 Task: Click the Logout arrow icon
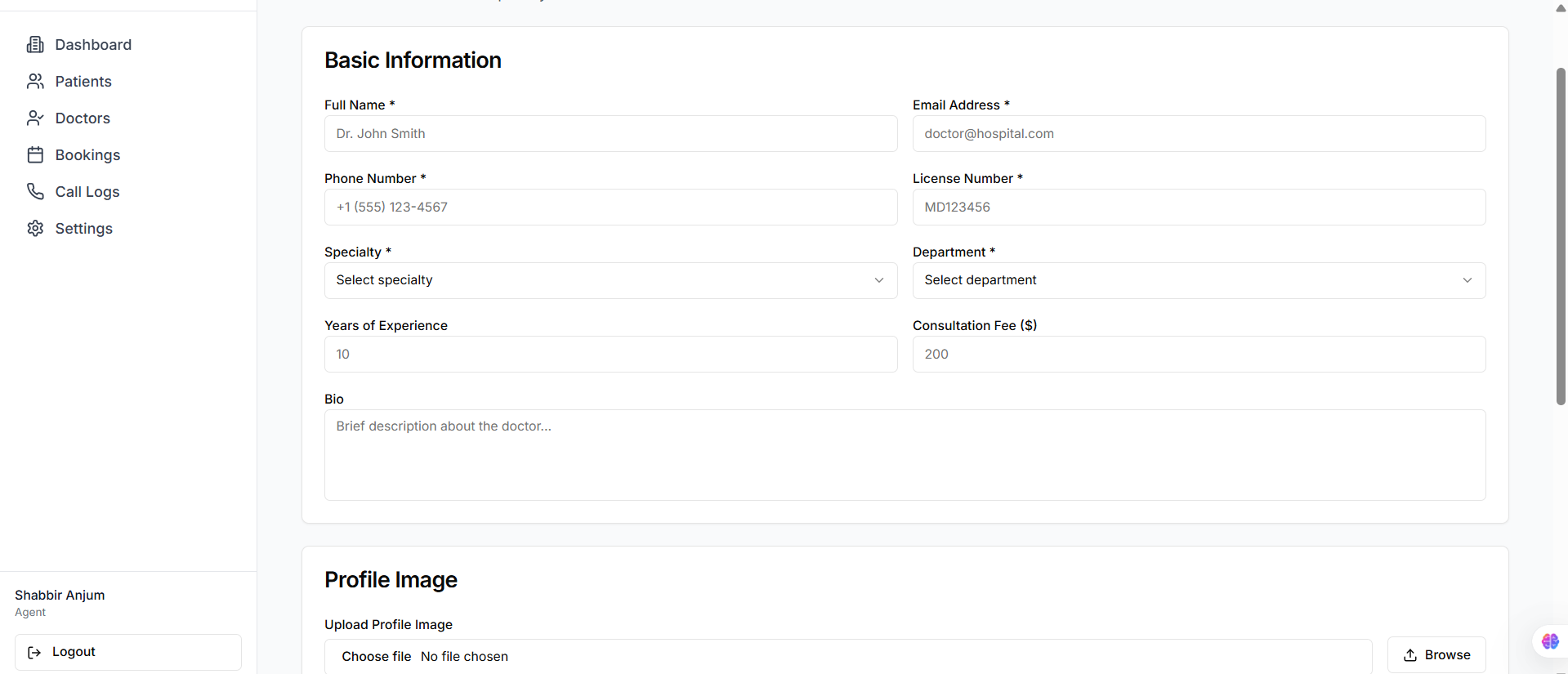pos(34,652)
